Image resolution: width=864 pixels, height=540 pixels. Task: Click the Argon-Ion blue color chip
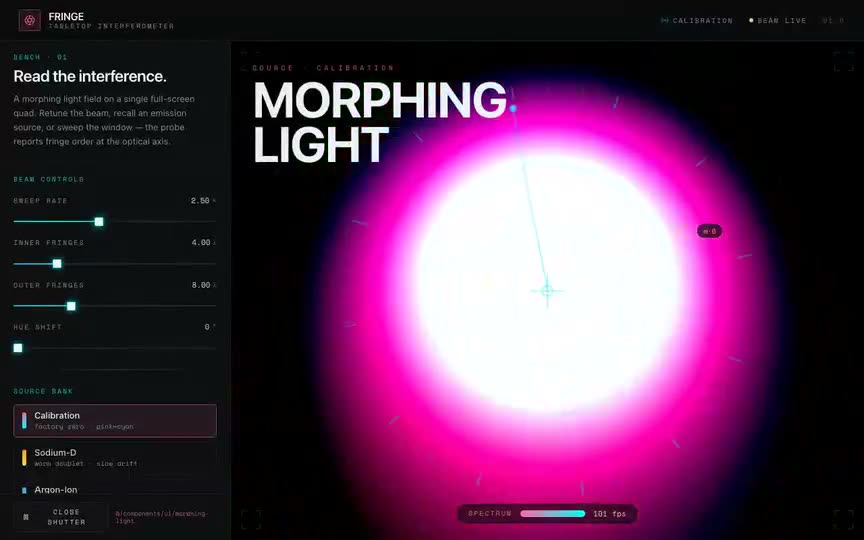pyautogui.click(x=24, y=490)
